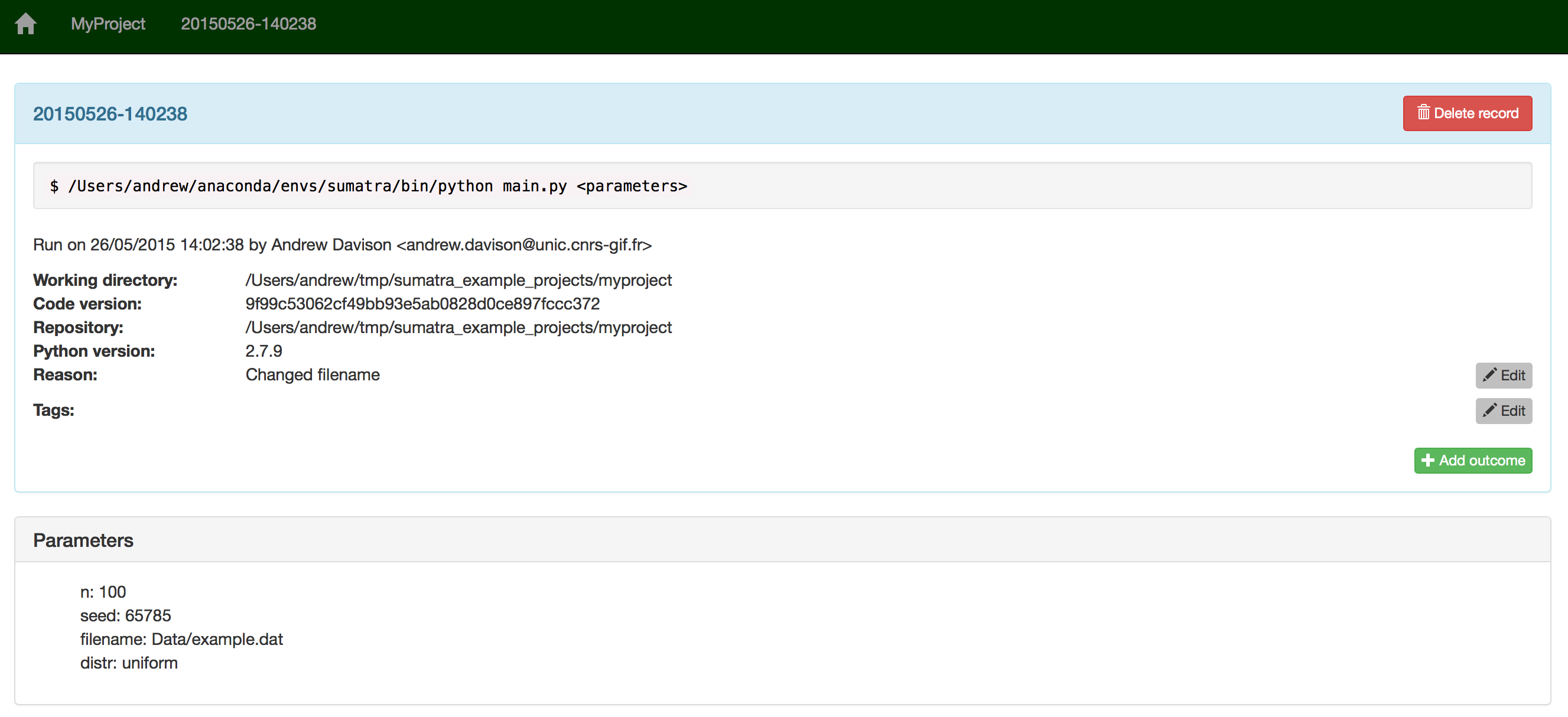Click the Repository label
This screenshot has width=1568, height=717.
pyautogui.click(x=78, y=327)
